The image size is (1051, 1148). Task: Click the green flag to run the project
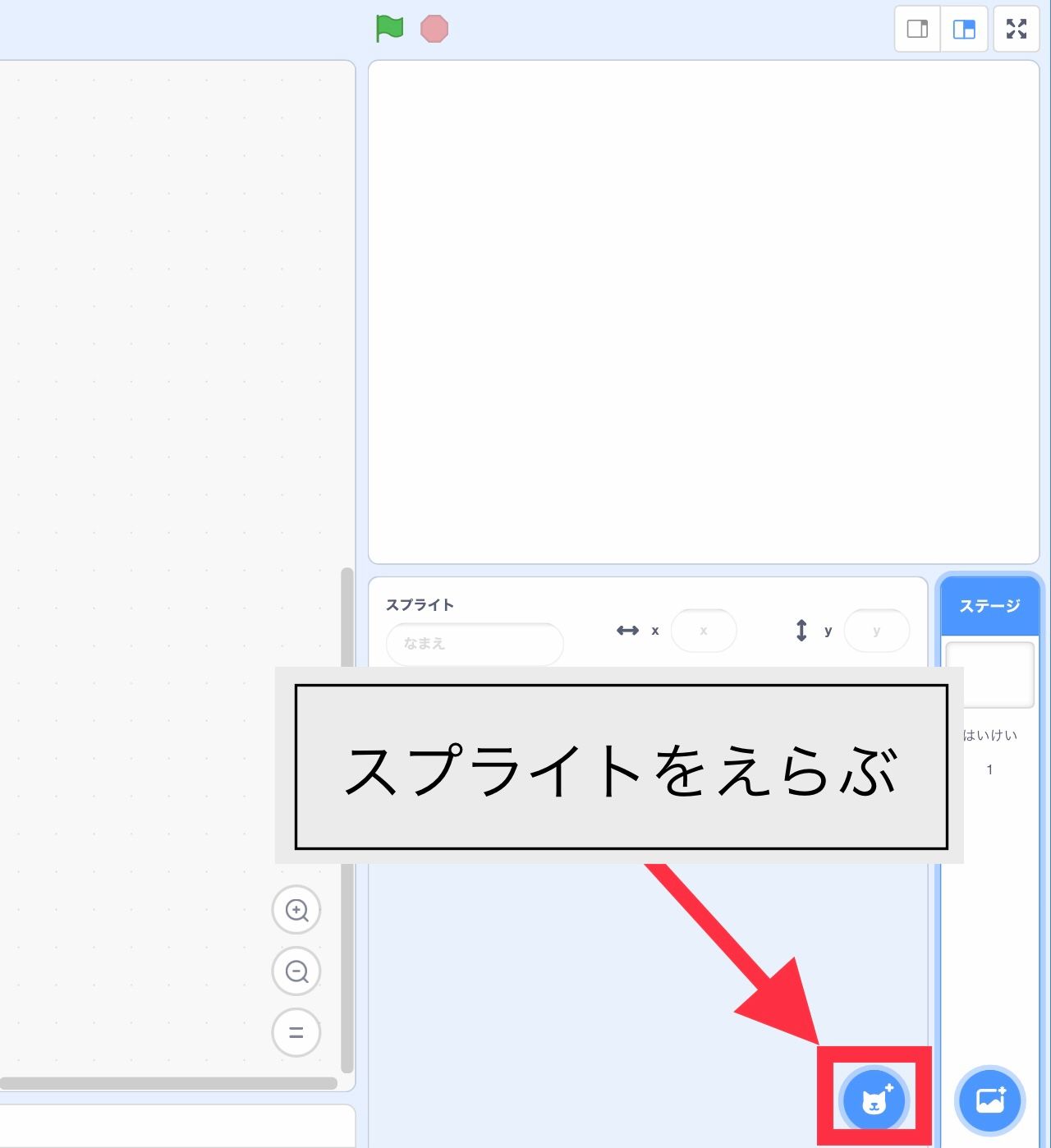pos(389,29)
